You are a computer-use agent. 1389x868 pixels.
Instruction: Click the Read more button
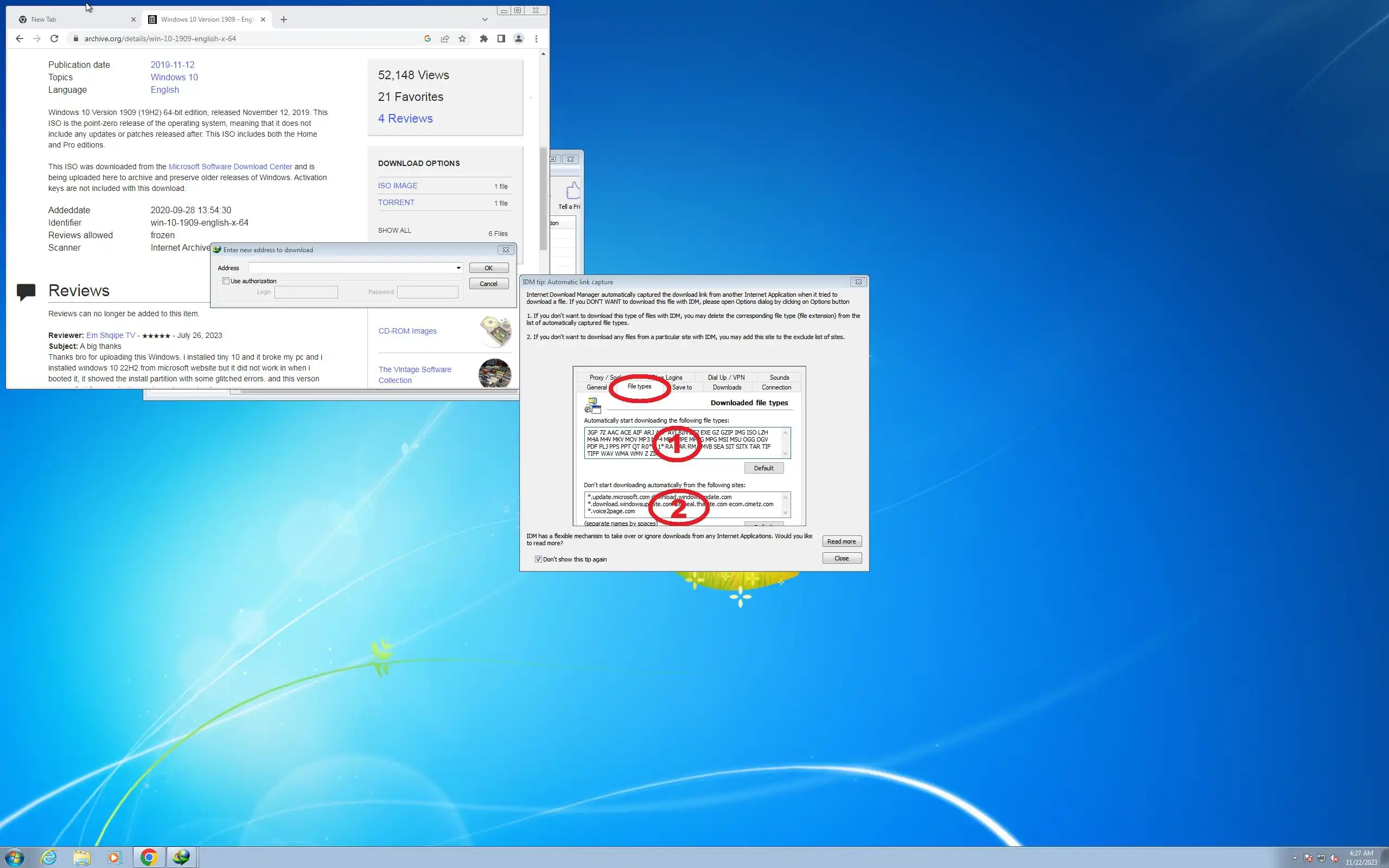click(842, 541)
